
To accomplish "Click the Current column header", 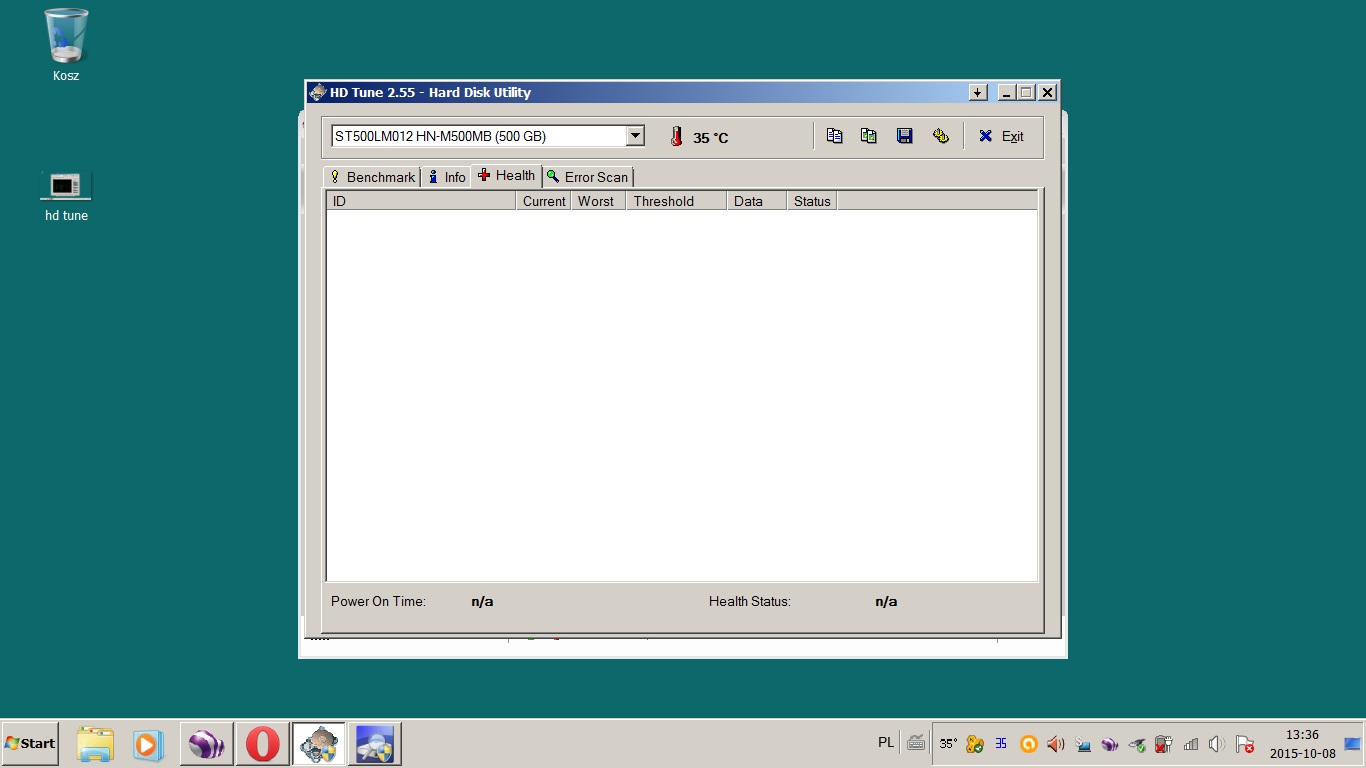I will point(544,201).
